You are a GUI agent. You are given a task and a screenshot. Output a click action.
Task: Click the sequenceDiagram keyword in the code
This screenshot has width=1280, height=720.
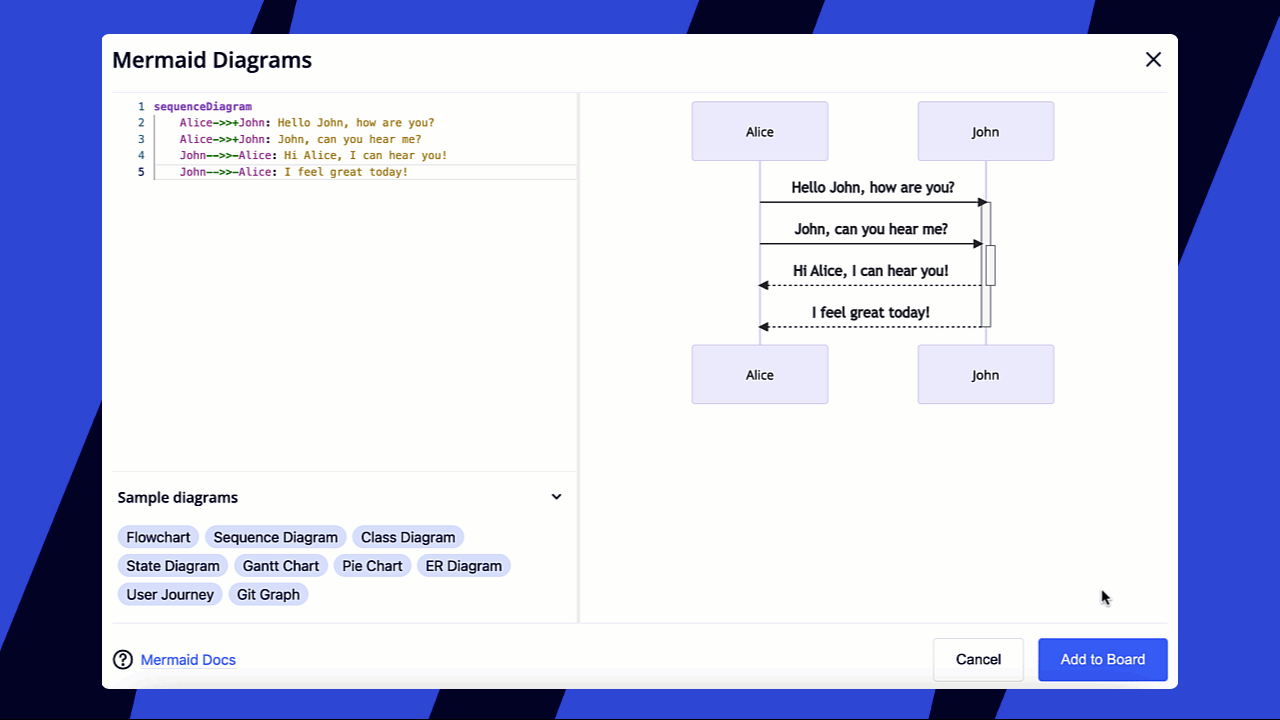[203, 106]
